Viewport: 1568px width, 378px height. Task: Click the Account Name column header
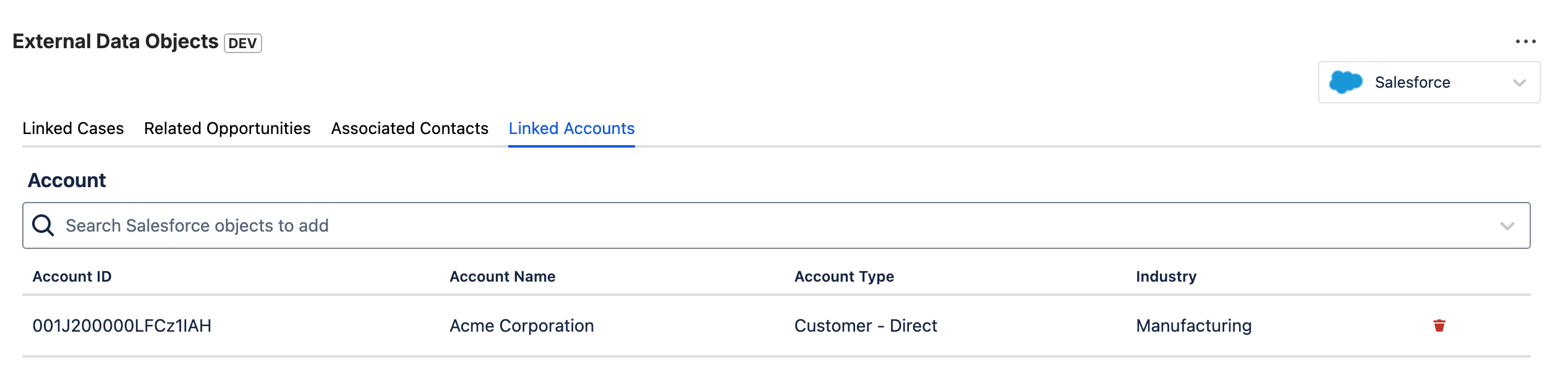502,277
